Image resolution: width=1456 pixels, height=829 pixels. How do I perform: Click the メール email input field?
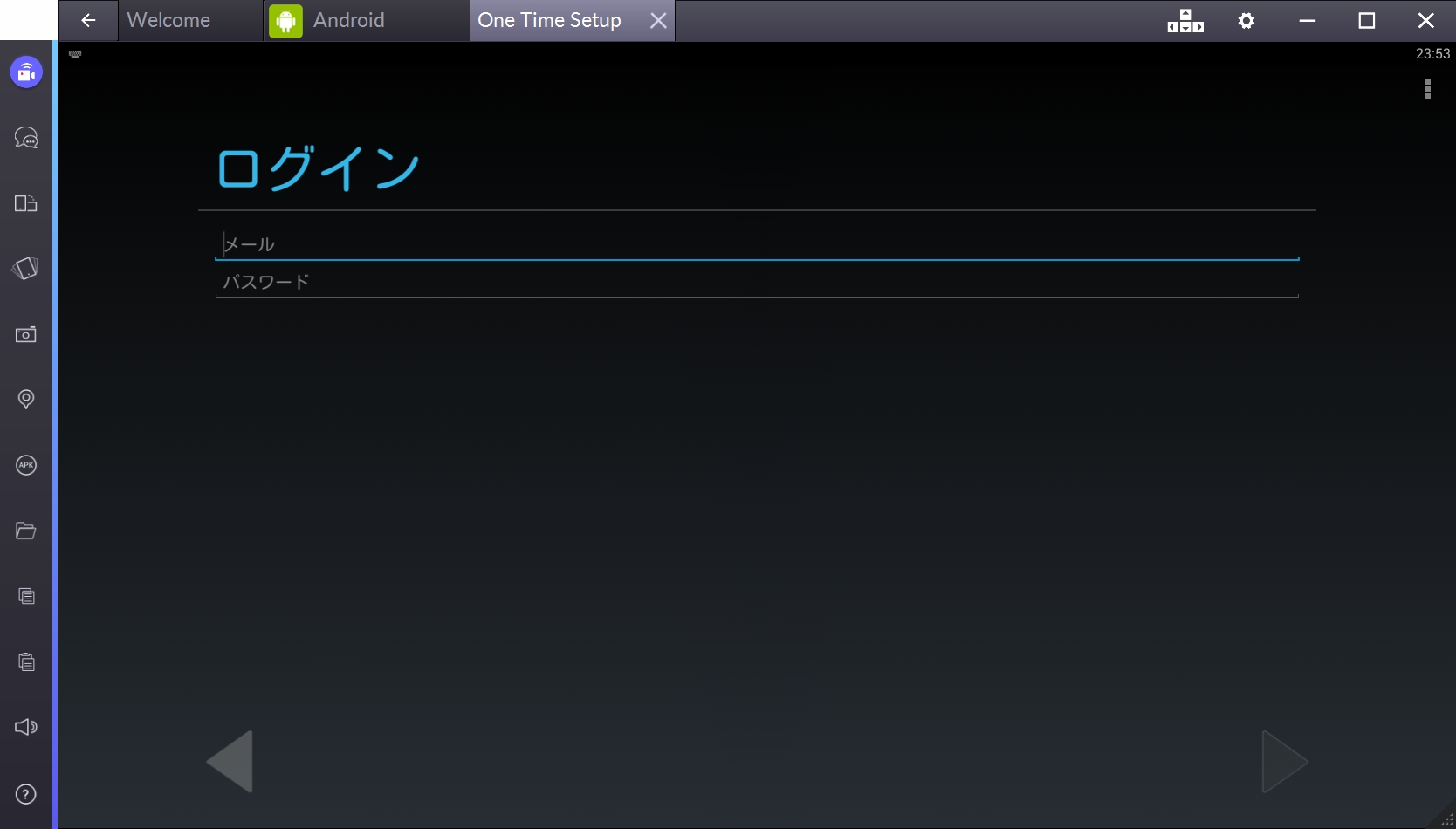(757, 244)
